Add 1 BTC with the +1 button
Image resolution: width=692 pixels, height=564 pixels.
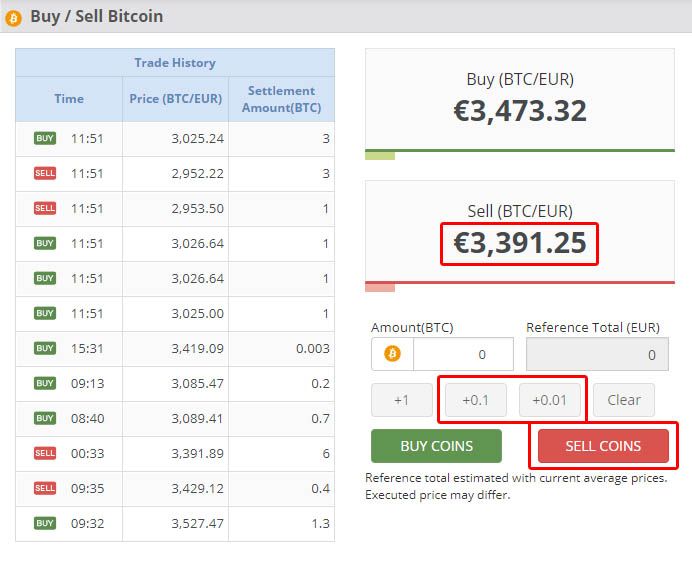point(402,400)
